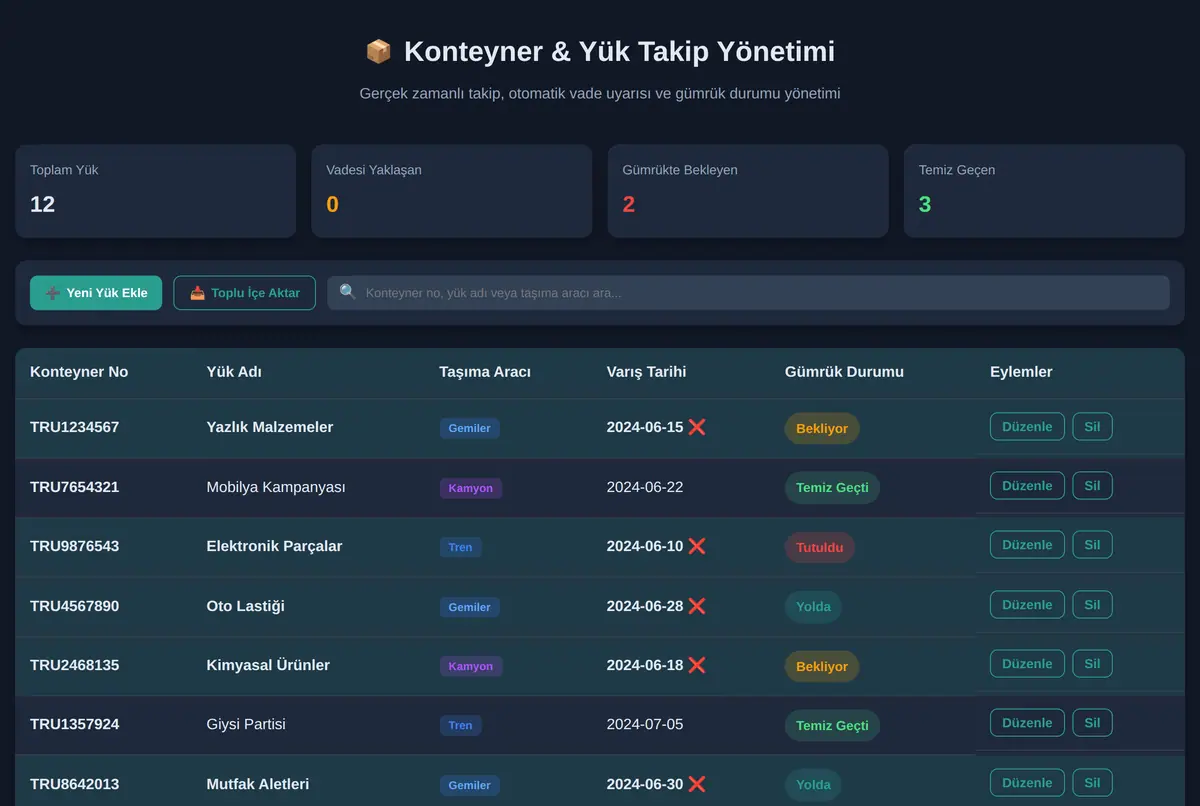Click the Konteyner No column header
The image size is (1200, 806).
tap(79, 372)
